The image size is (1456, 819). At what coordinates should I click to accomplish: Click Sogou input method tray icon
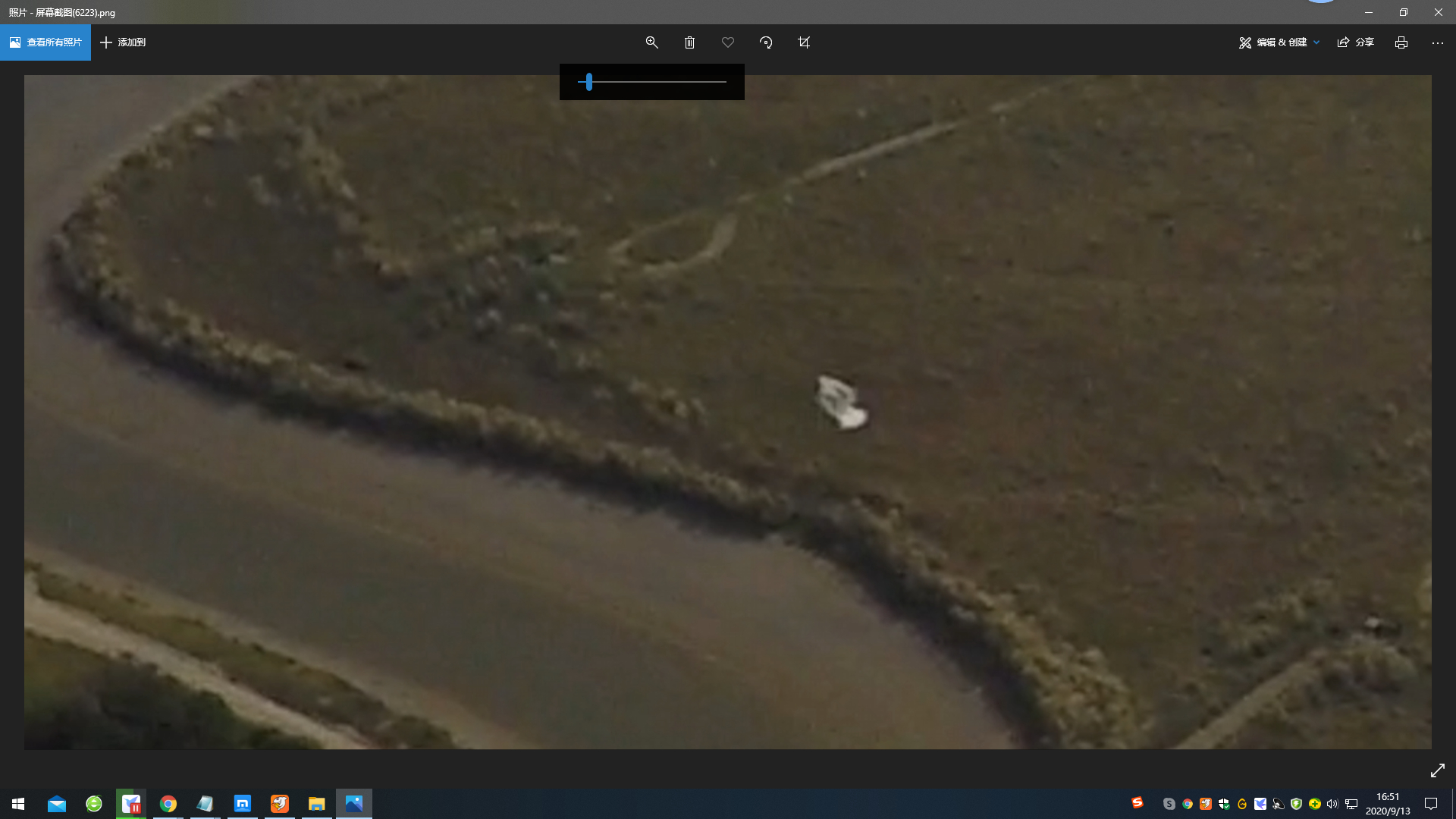[x=1137, y=802]
